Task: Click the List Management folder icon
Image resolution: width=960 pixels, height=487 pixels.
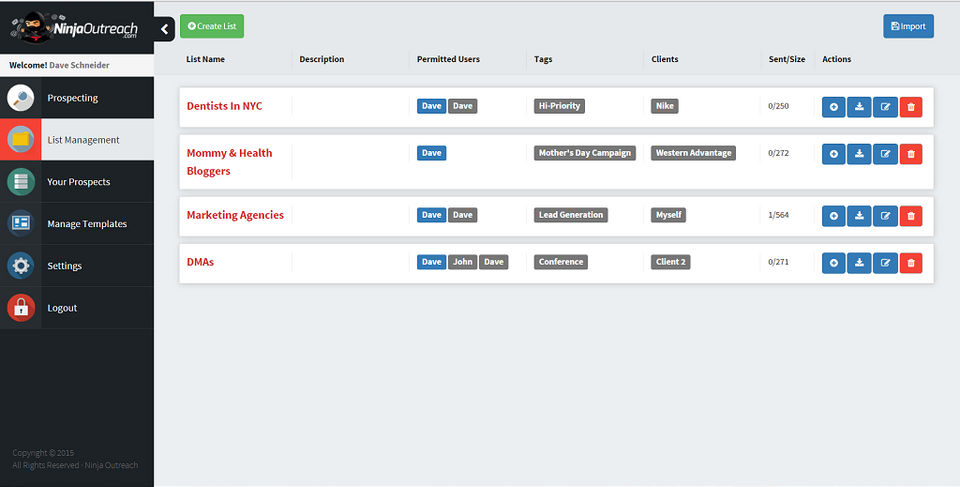Action: 21,140
